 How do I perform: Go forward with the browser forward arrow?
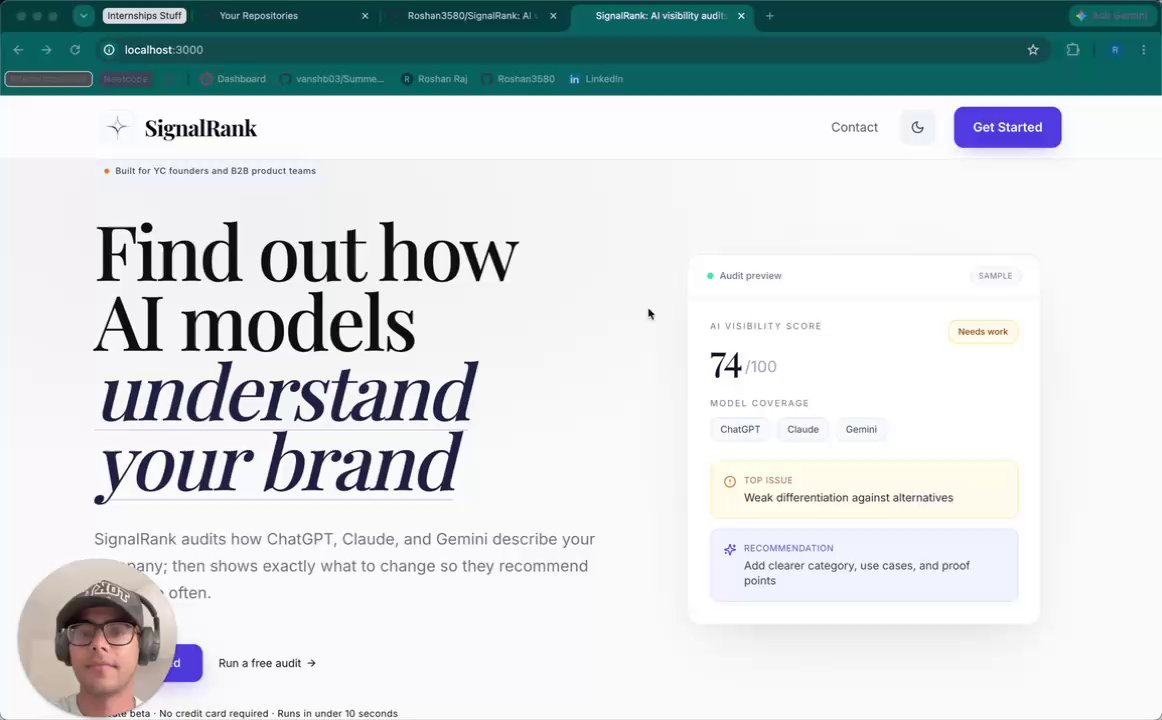(x=47, y=50)
